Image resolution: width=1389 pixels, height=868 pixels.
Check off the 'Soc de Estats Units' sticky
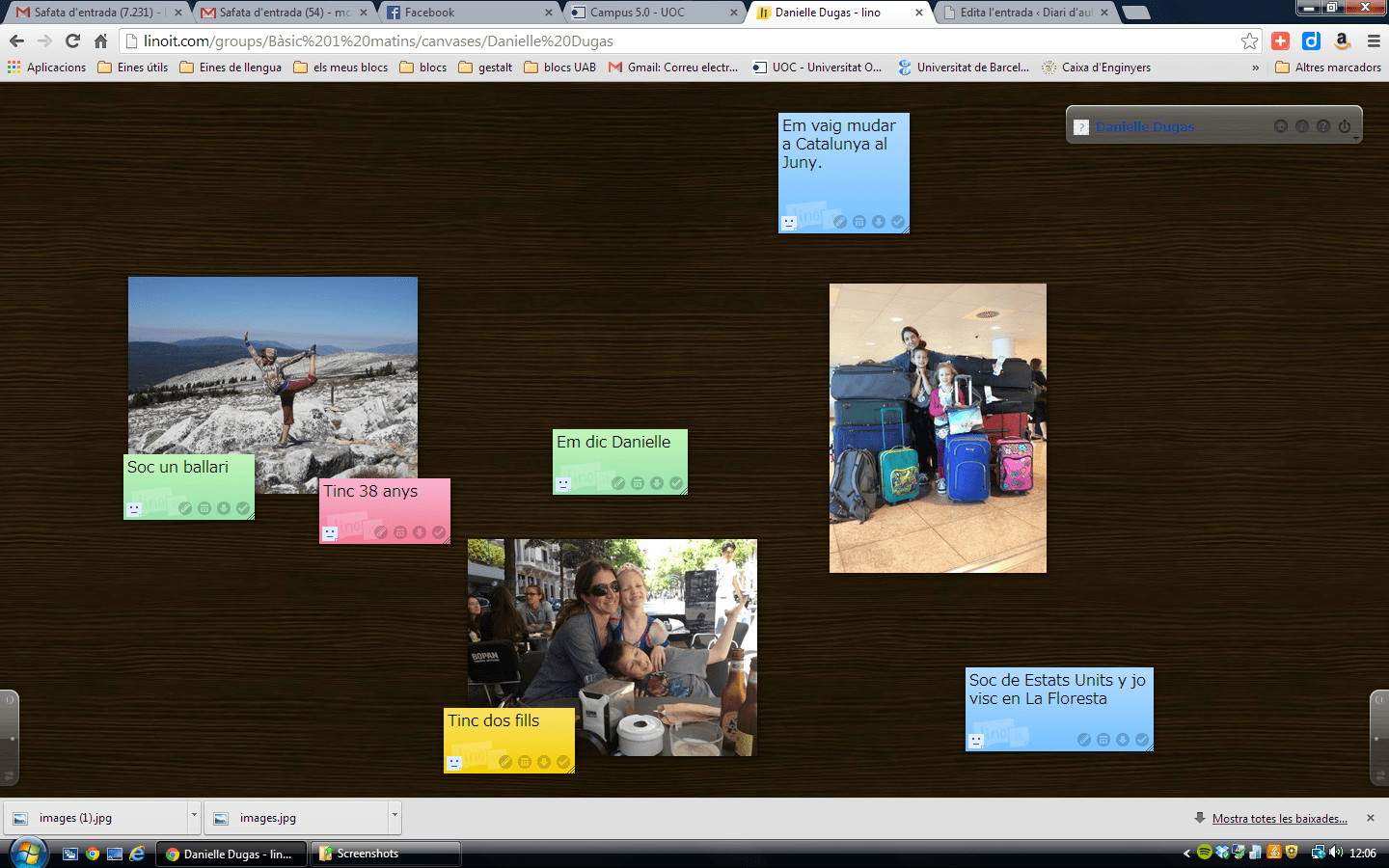[x=1142, y=740]
